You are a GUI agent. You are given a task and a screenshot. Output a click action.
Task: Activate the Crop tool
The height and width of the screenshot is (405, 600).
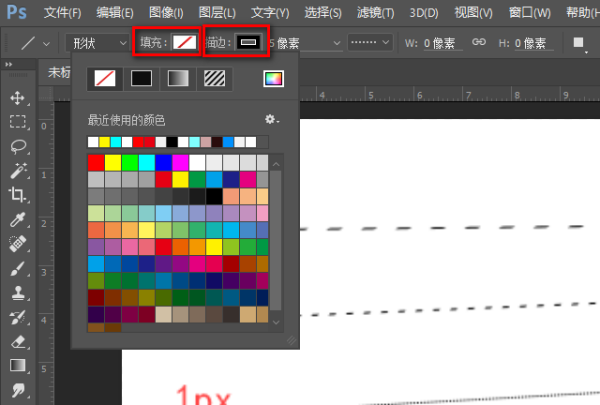(17, 195)
